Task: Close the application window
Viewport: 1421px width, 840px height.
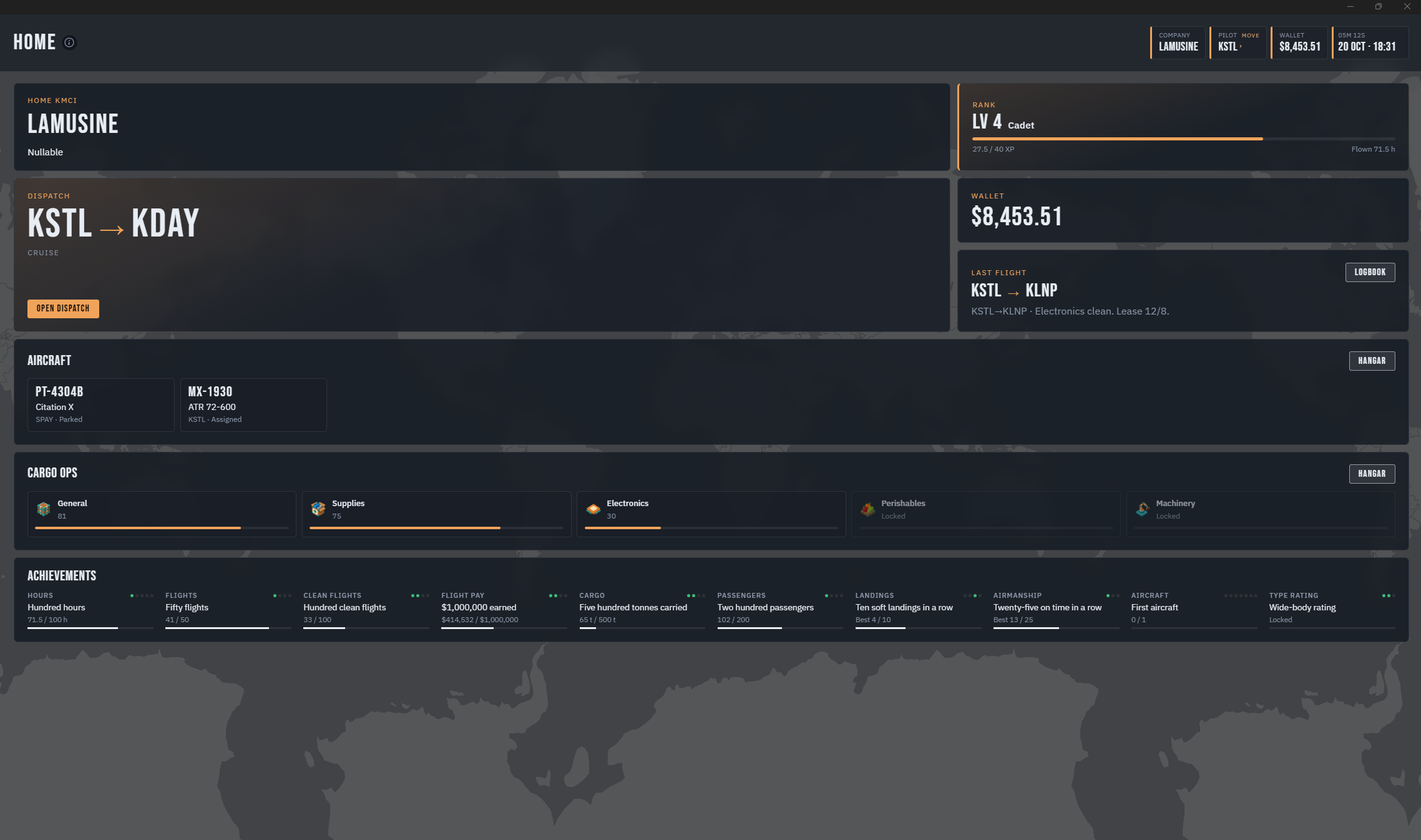Action: [1407, 6]
